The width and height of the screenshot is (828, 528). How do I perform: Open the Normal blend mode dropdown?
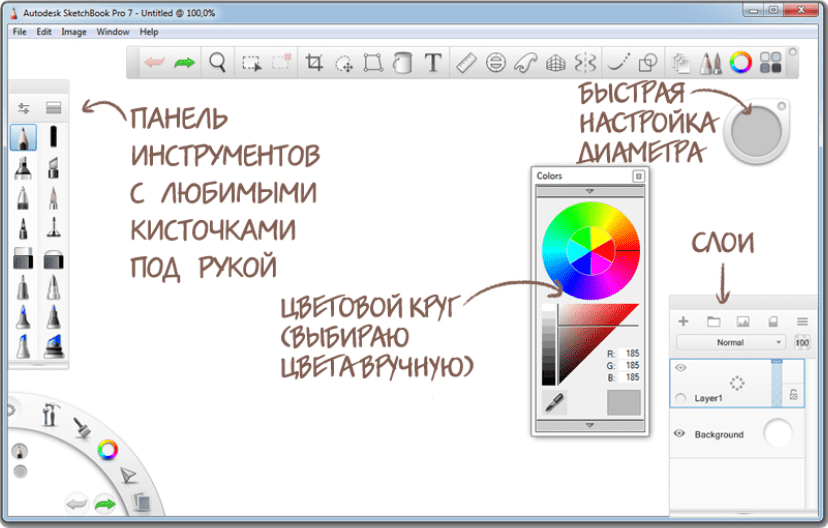coord(730,342)
